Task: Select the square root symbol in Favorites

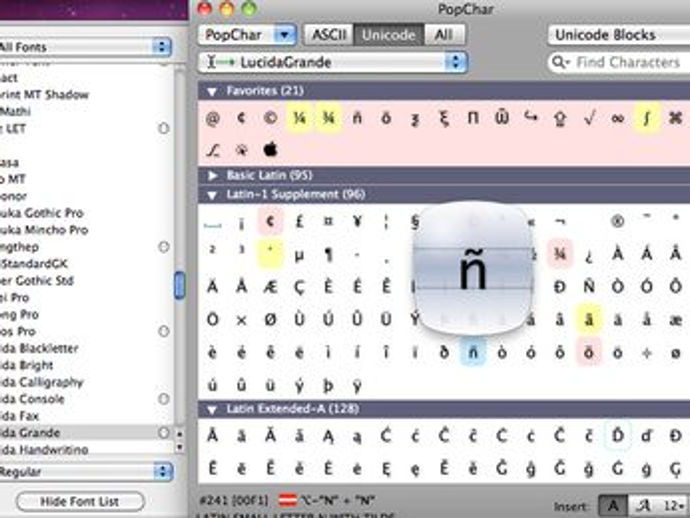Action: [589, 118]
